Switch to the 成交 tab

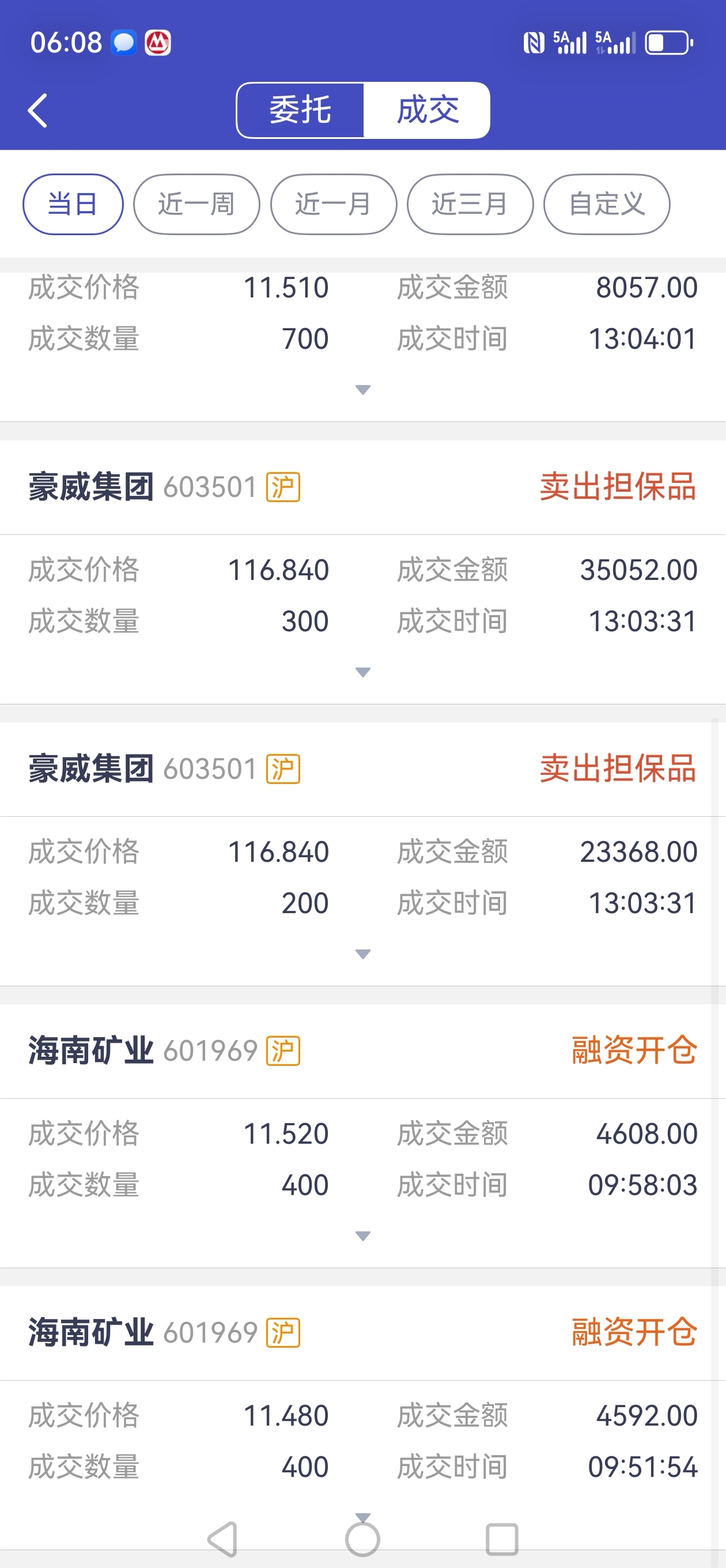pos(427,111)
